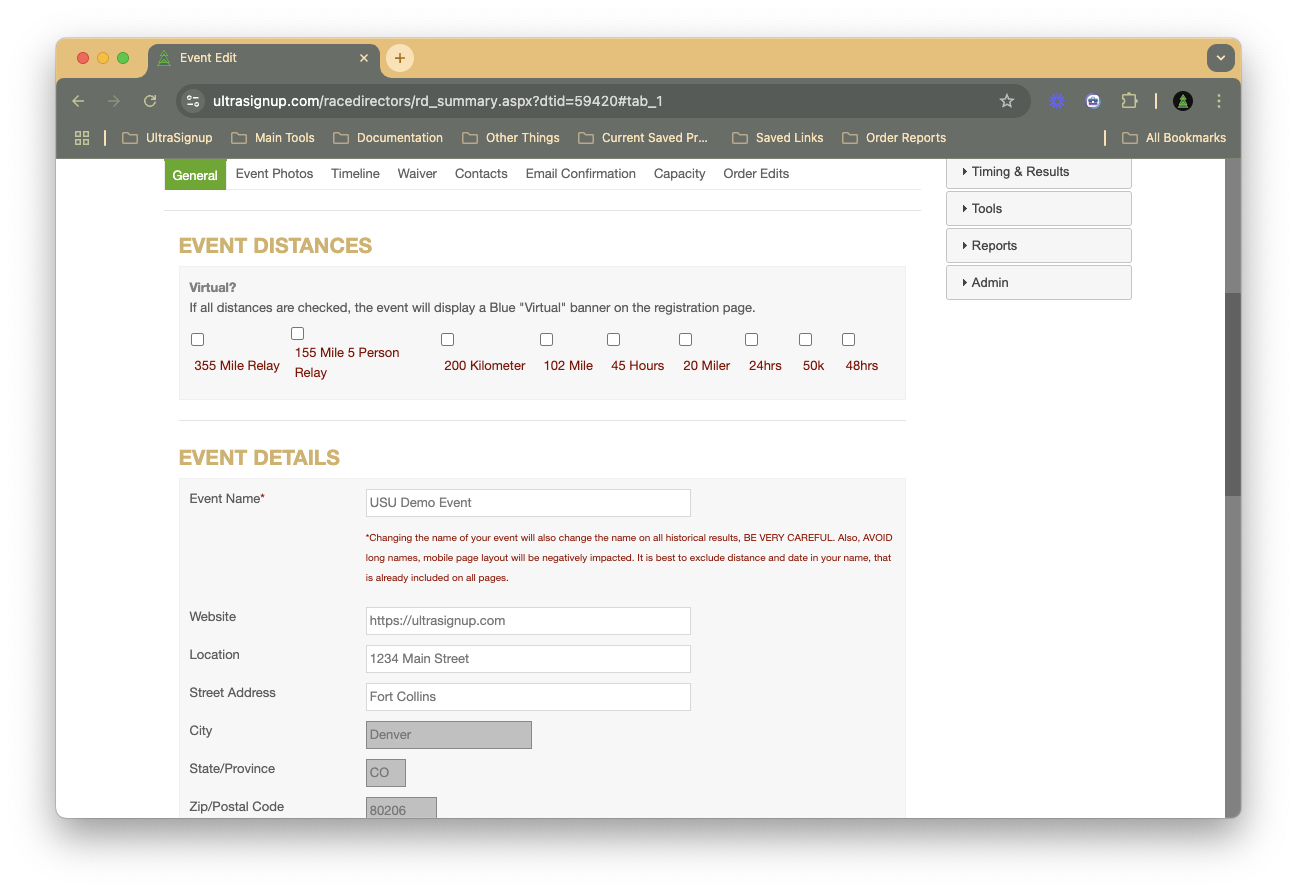Expand the Timing & Results section
This screenshot has height=892, width=1297.
[1038, 172]
